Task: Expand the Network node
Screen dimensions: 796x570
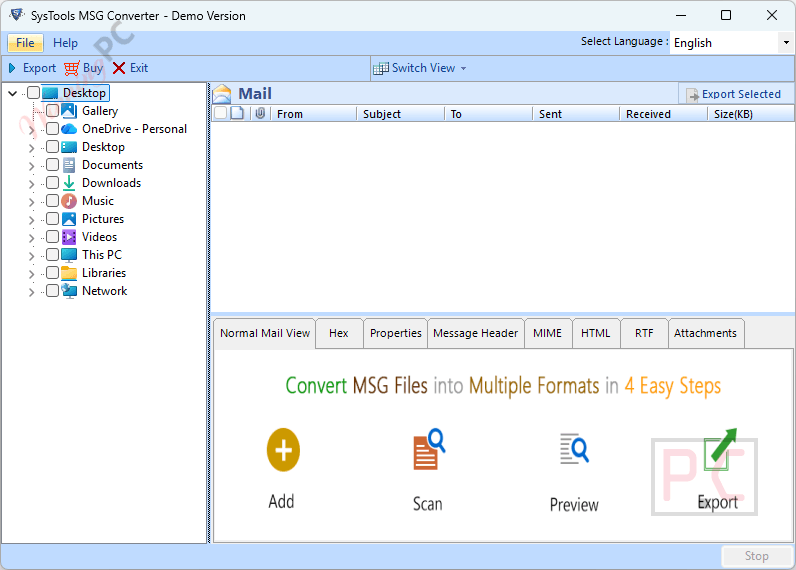Action: 31,292
